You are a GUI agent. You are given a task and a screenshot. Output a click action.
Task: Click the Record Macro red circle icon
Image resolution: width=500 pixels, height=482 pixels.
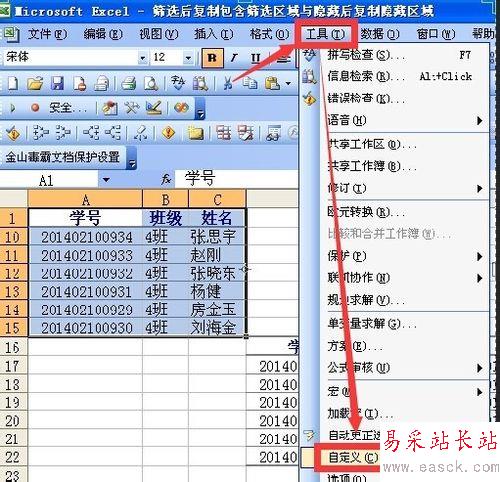[x=35, y=108]
